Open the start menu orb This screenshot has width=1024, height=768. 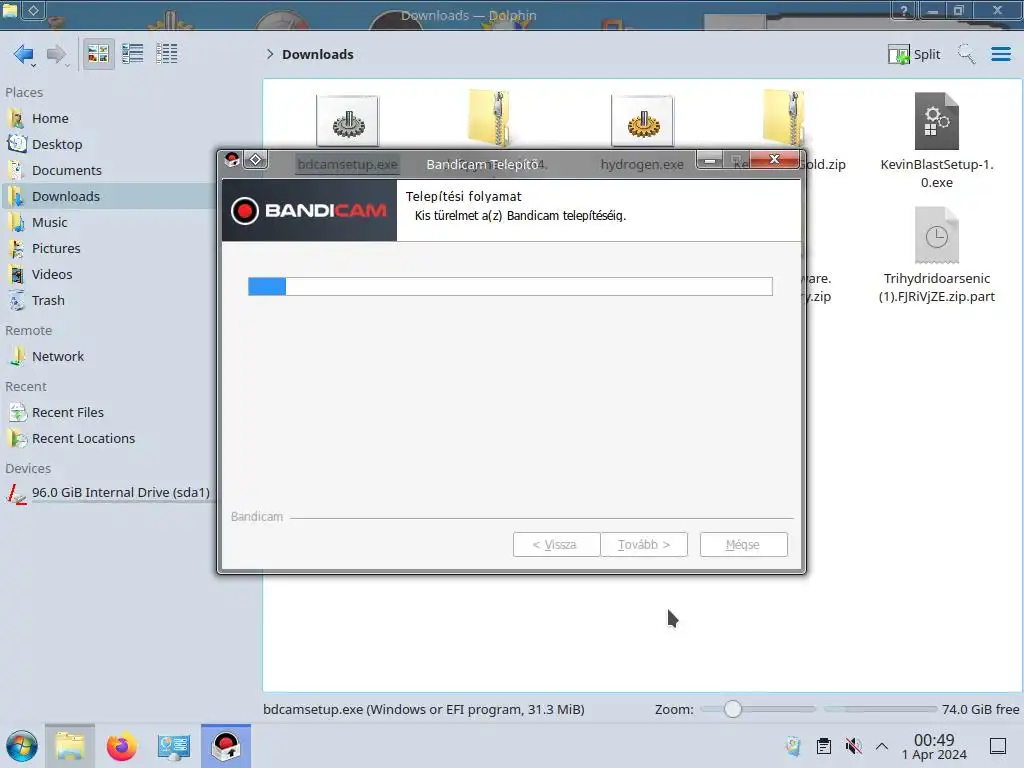(x=22, y=746)
